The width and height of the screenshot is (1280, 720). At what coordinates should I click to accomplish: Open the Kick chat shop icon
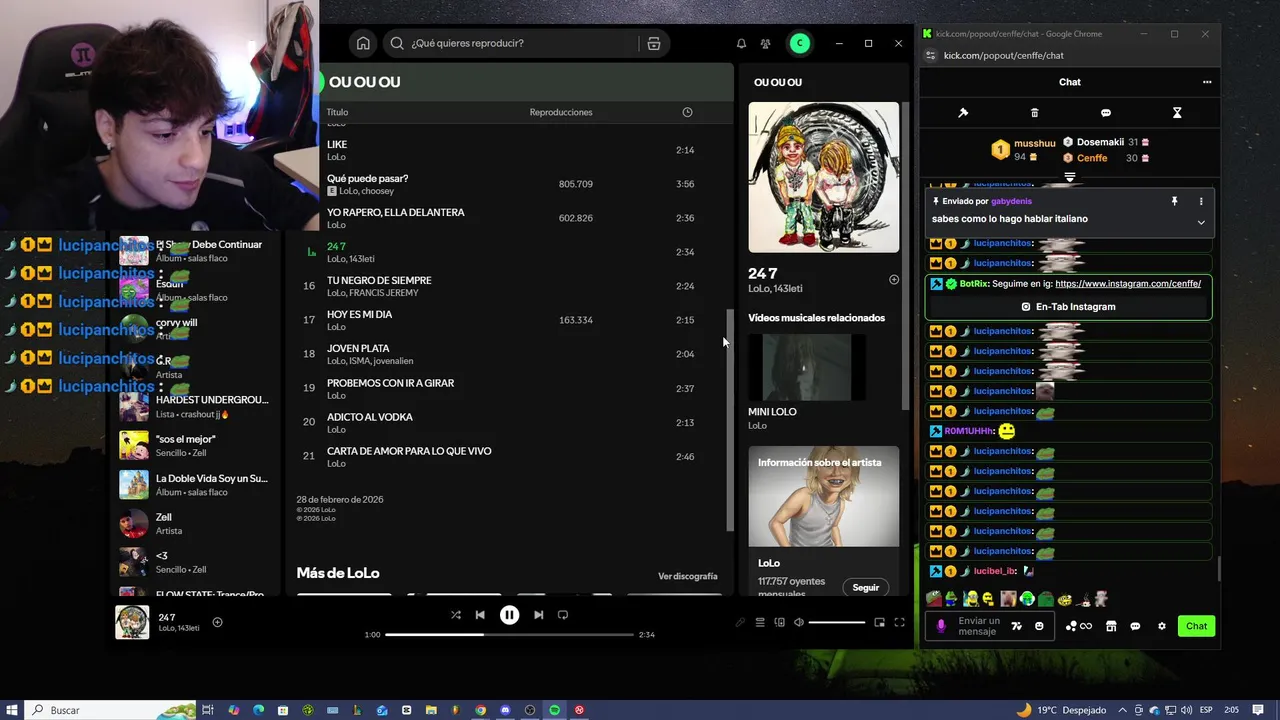coord(1111,626)
